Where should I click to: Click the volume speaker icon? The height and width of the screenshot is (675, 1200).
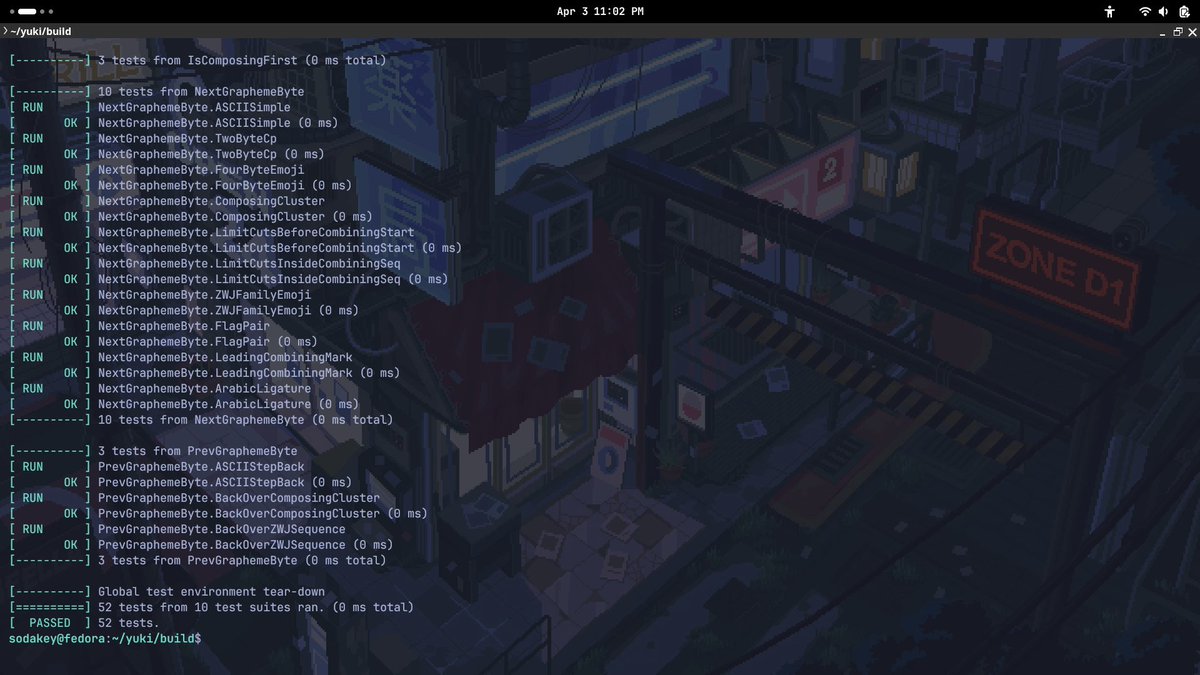click(x=1163, y=11)
